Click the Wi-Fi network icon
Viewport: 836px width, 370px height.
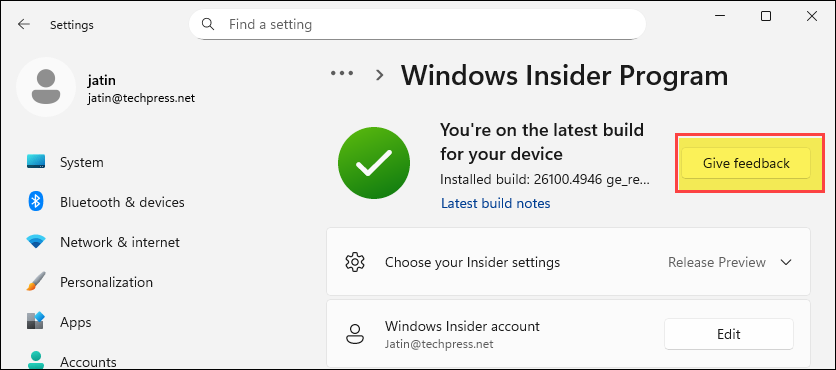pos(36,242)
